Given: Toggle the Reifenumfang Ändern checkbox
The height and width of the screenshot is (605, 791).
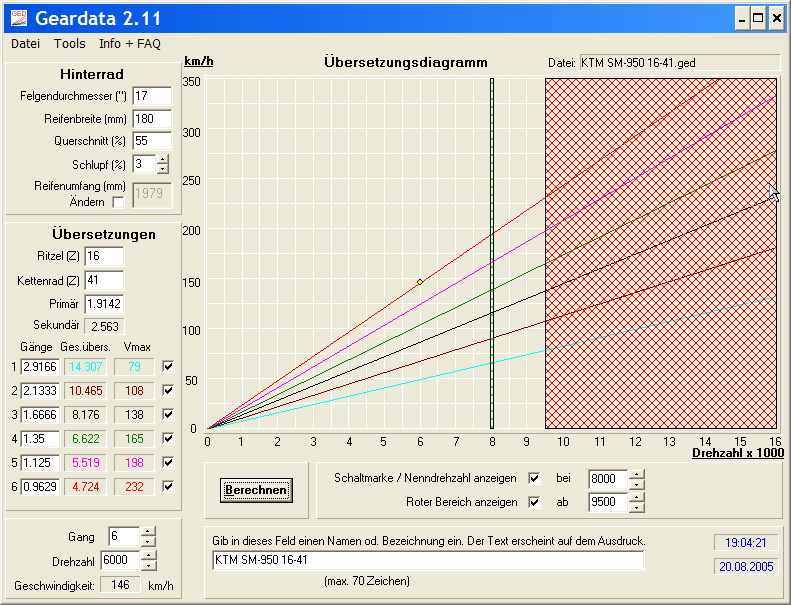Looking at the screenshot, I should click(x=119, y=202).
